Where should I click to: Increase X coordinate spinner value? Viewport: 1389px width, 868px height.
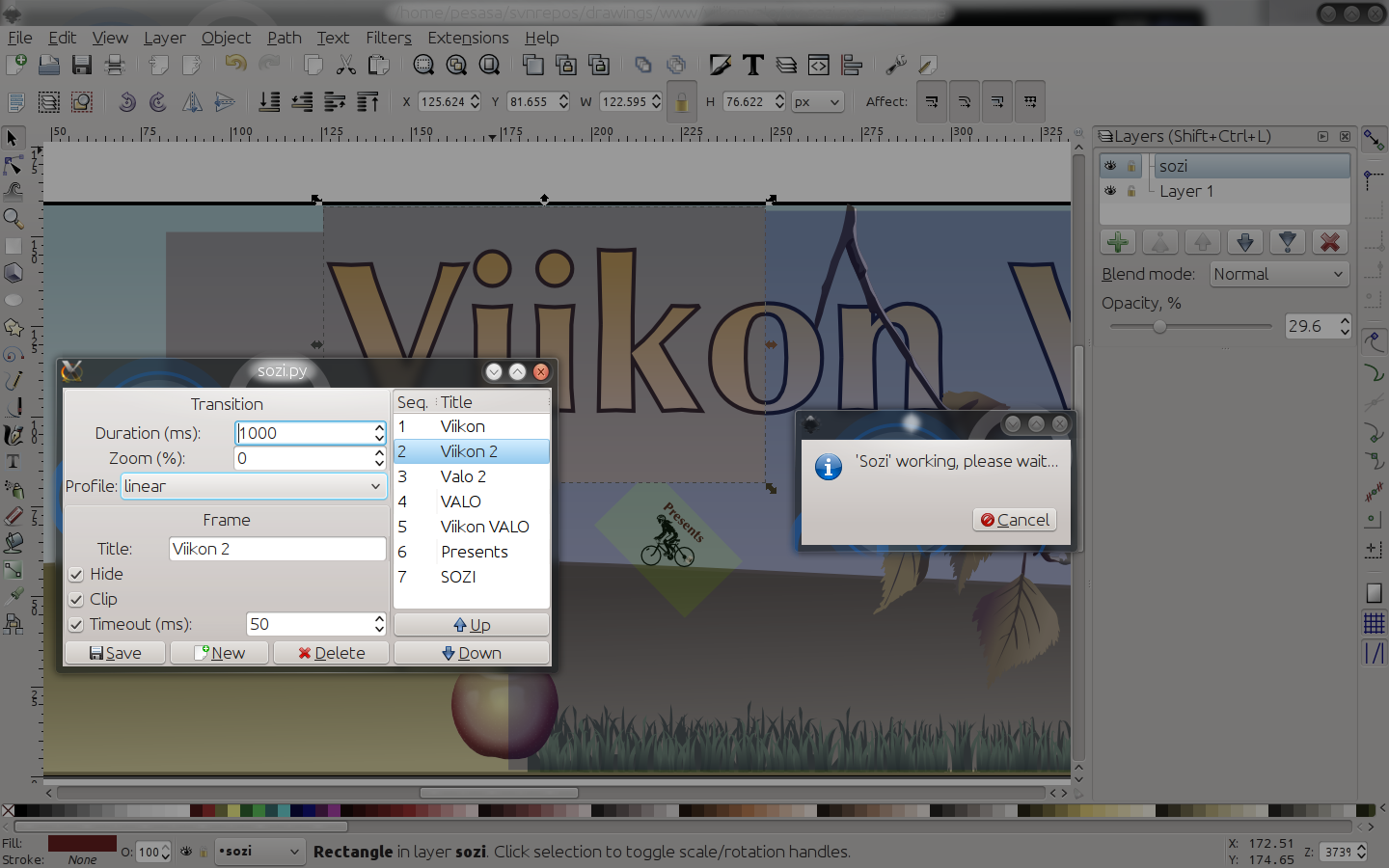click(x=476, y=96)
